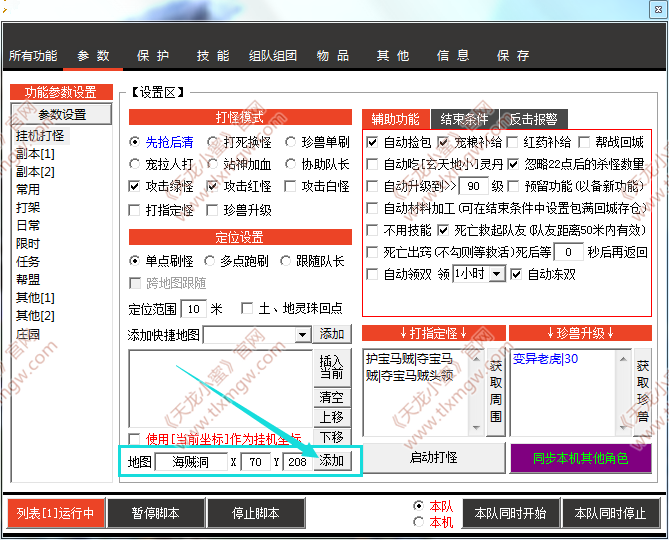Click the purple 同步本机其他角色 button
Image resolution: width=669 pixels, height=540 pixels.
[x=581, y=459]
